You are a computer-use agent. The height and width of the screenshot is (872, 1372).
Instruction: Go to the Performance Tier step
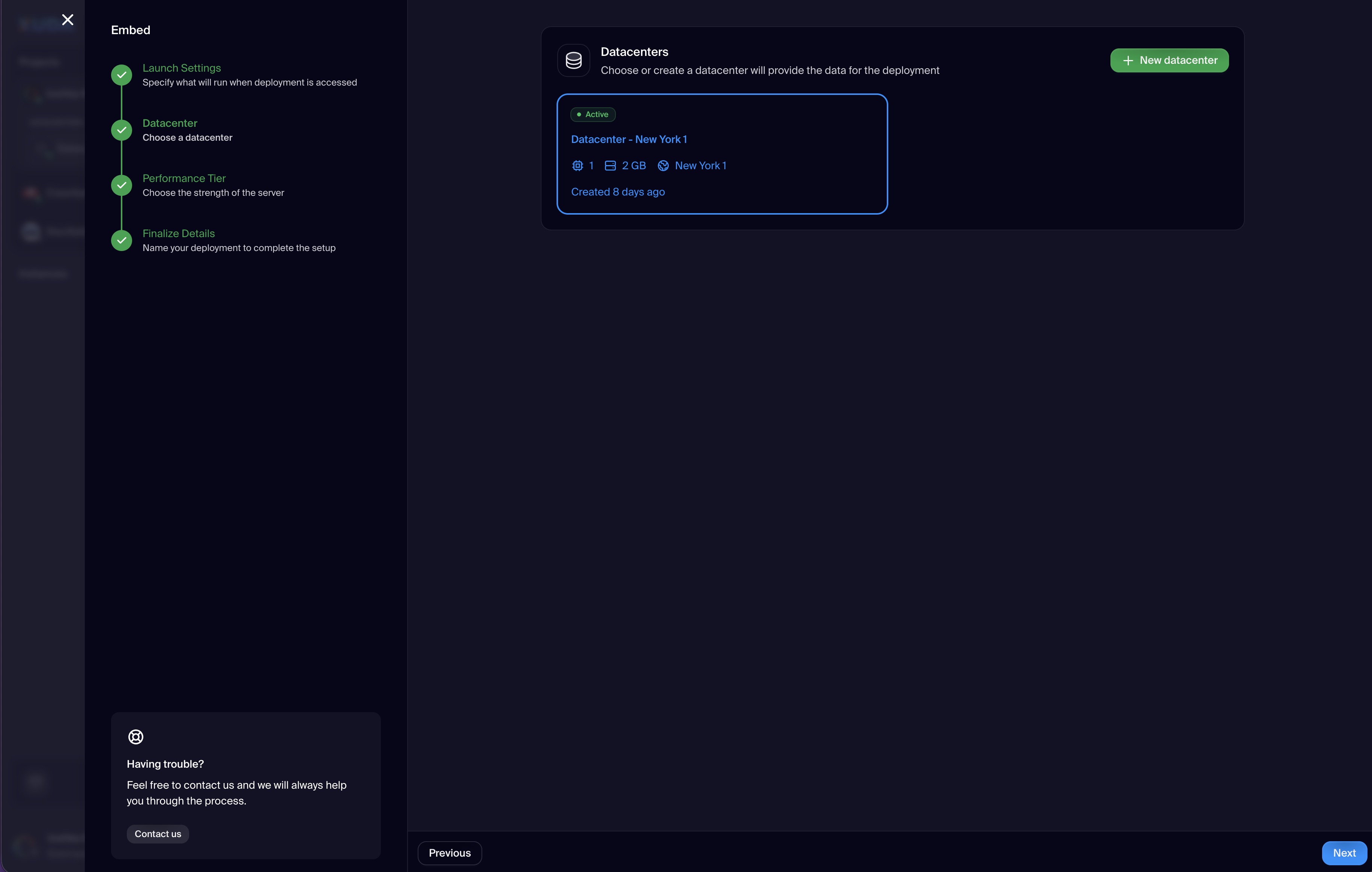click(x=184, y=178)
